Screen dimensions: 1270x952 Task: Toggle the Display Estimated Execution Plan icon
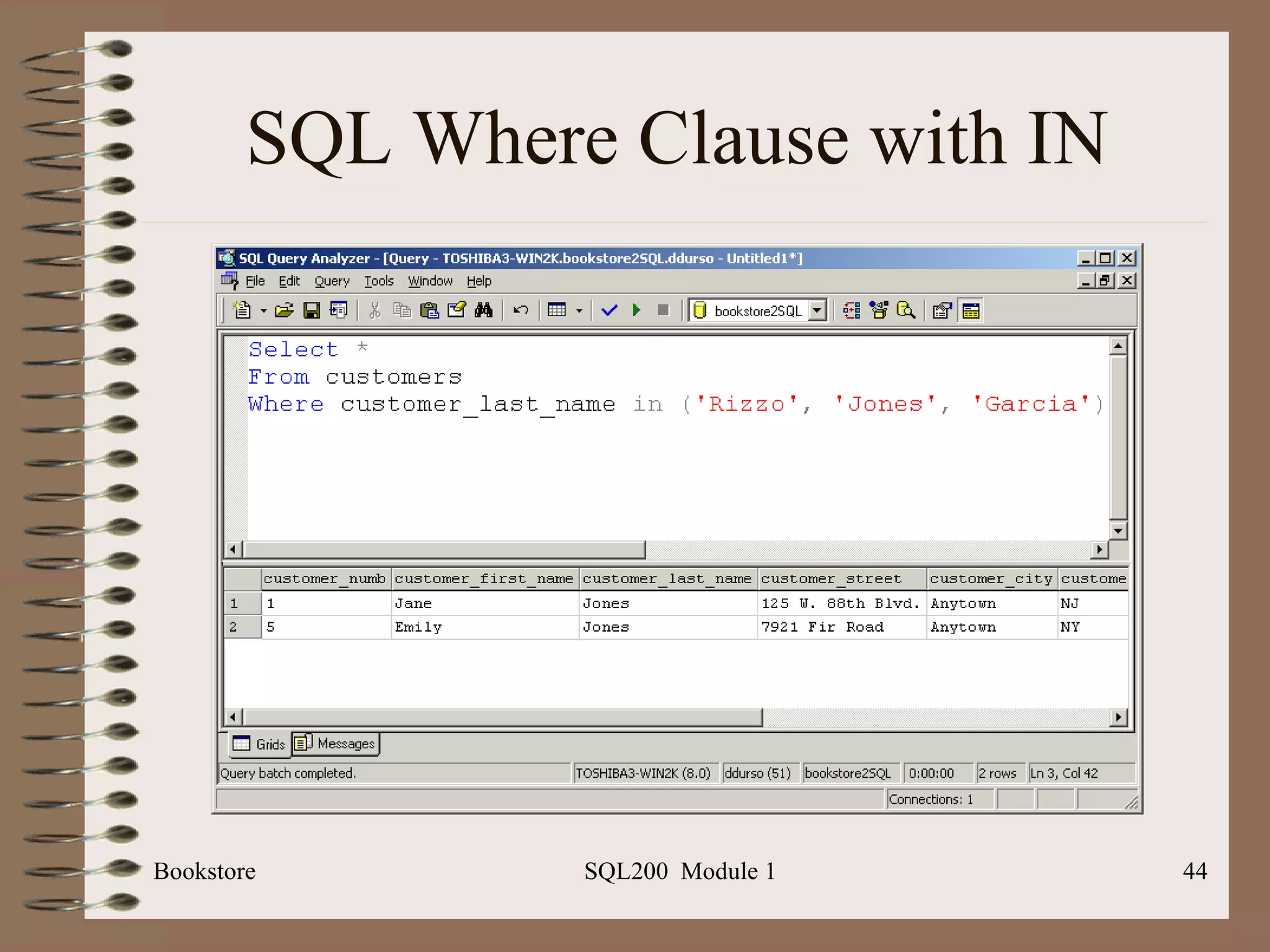[851, 310]
